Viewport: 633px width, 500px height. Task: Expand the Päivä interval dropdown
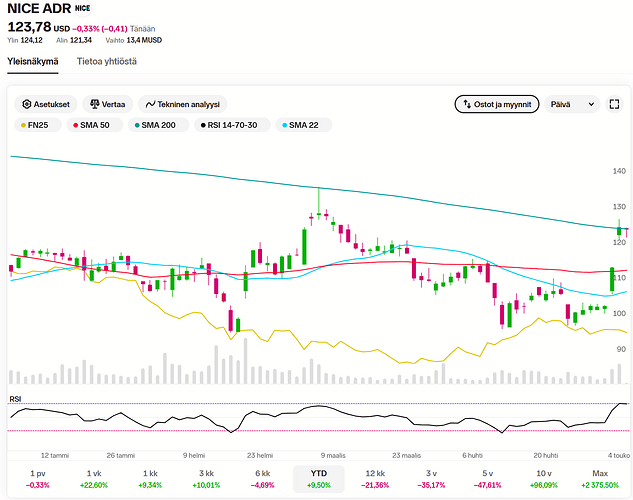(x=572, y=104)
